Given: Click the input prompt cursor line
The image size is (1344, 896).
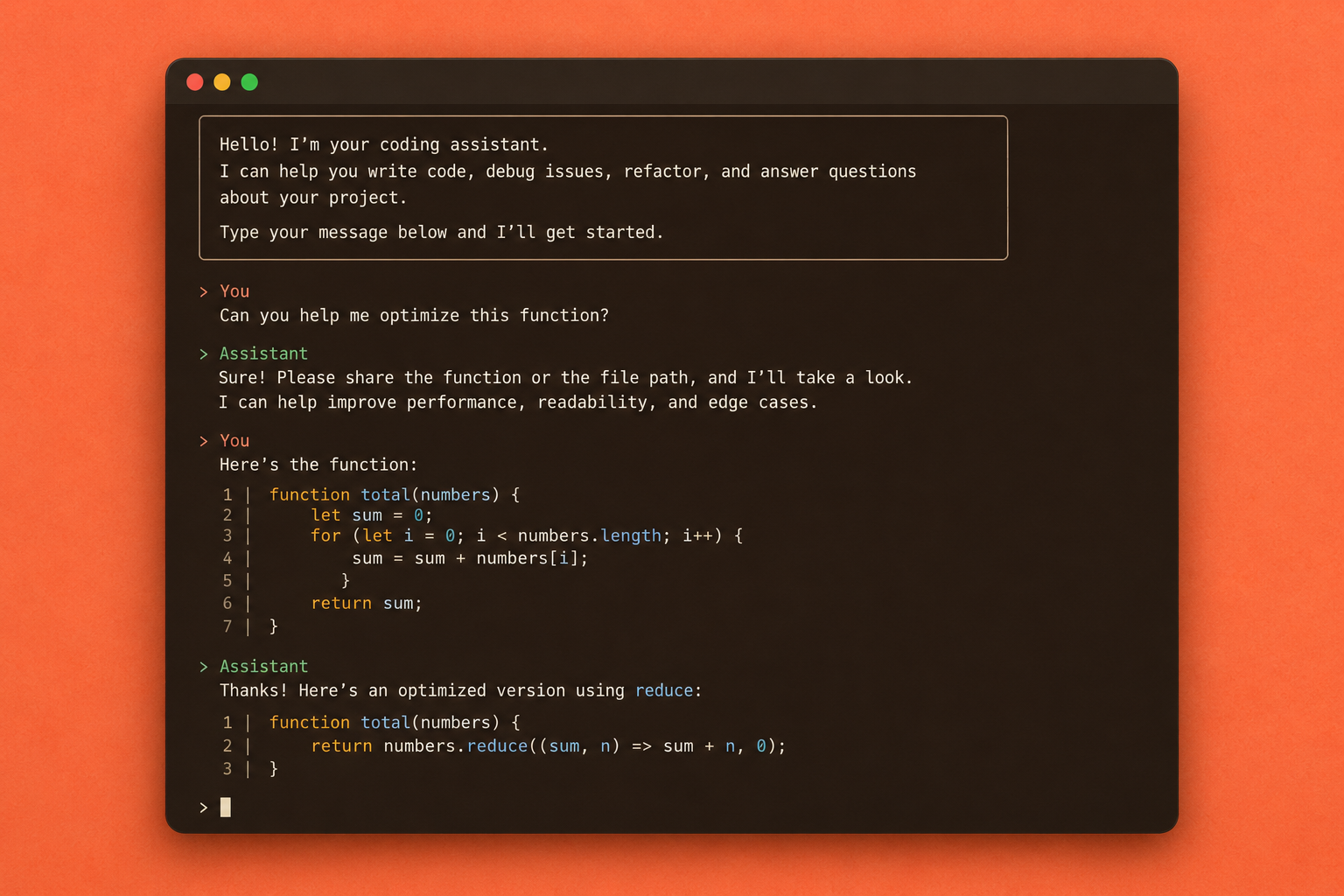Looking at the screenshot, I should (215, 807).
